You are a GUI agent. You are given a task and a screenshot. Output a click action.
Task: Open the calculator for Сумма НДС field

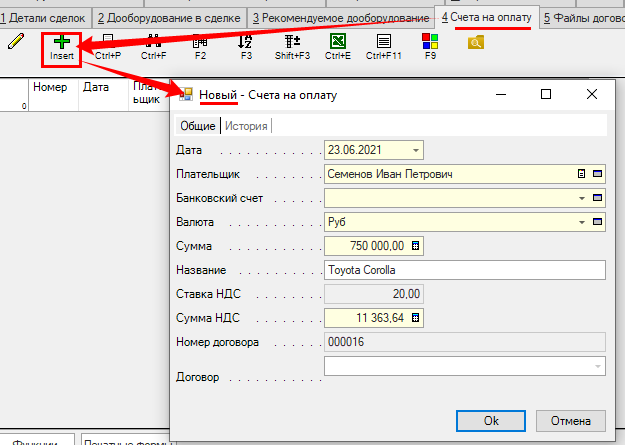[x=416, y=318]
